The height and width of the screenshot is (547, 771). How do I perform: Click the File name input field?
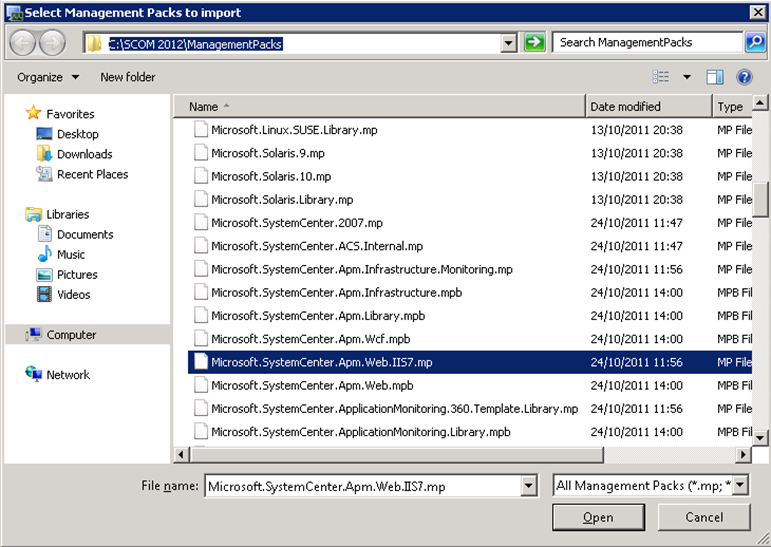[x=363, y=486]
